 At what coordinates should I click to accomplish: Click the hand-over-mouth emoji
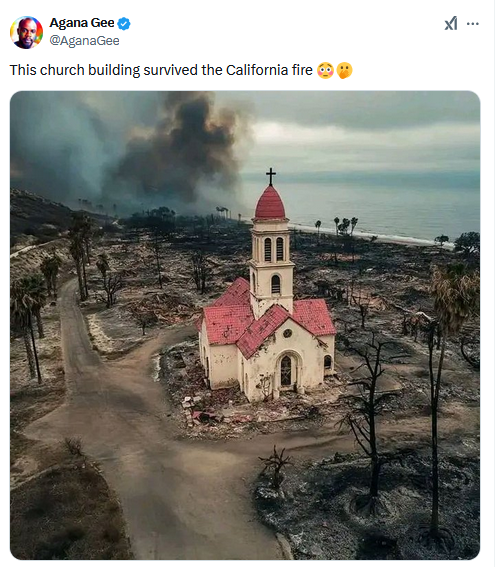tap(344, 70)
